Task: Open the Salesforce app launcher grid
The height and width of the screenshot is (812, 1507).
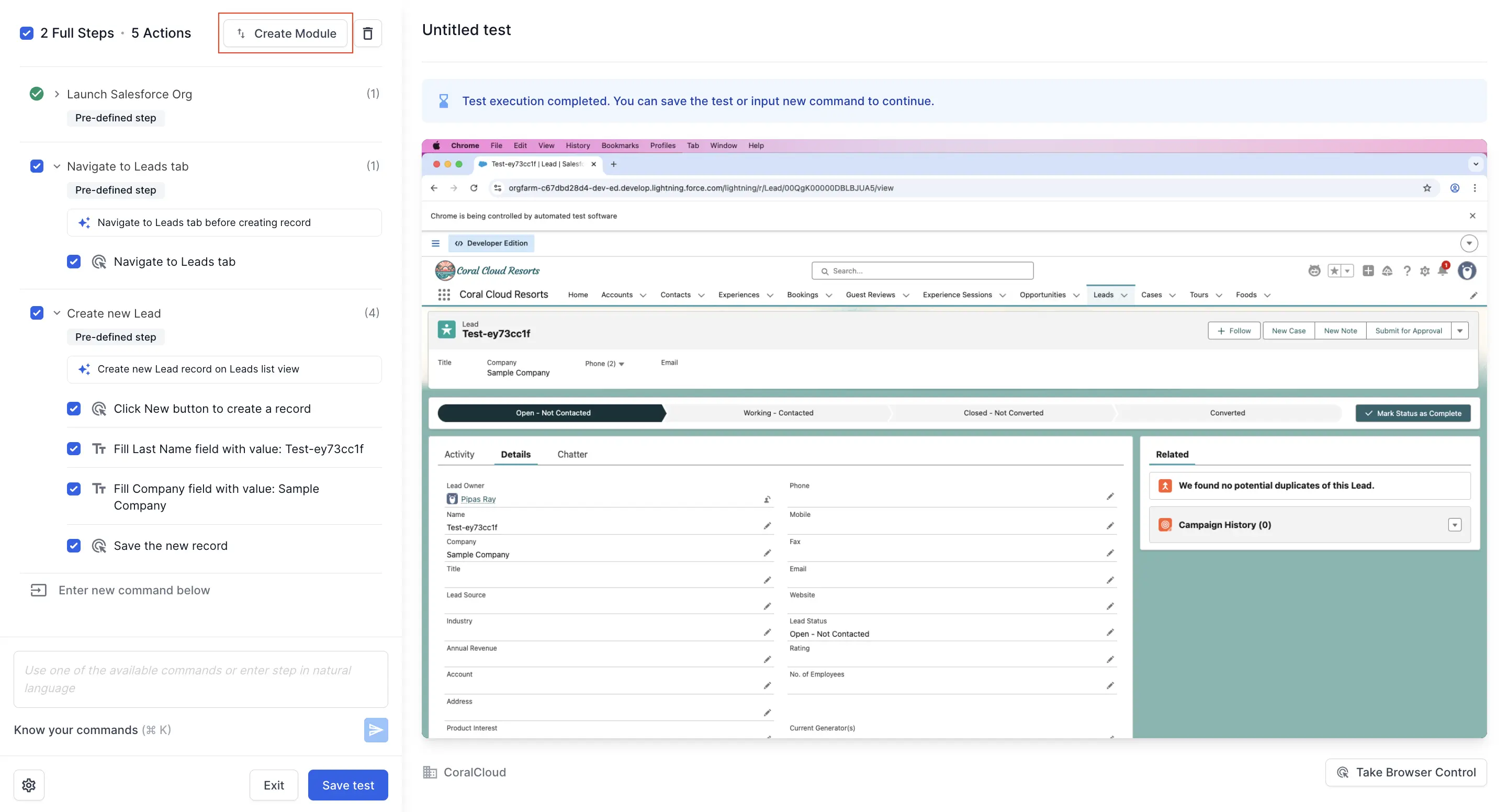Action: [x=444, y=295]
